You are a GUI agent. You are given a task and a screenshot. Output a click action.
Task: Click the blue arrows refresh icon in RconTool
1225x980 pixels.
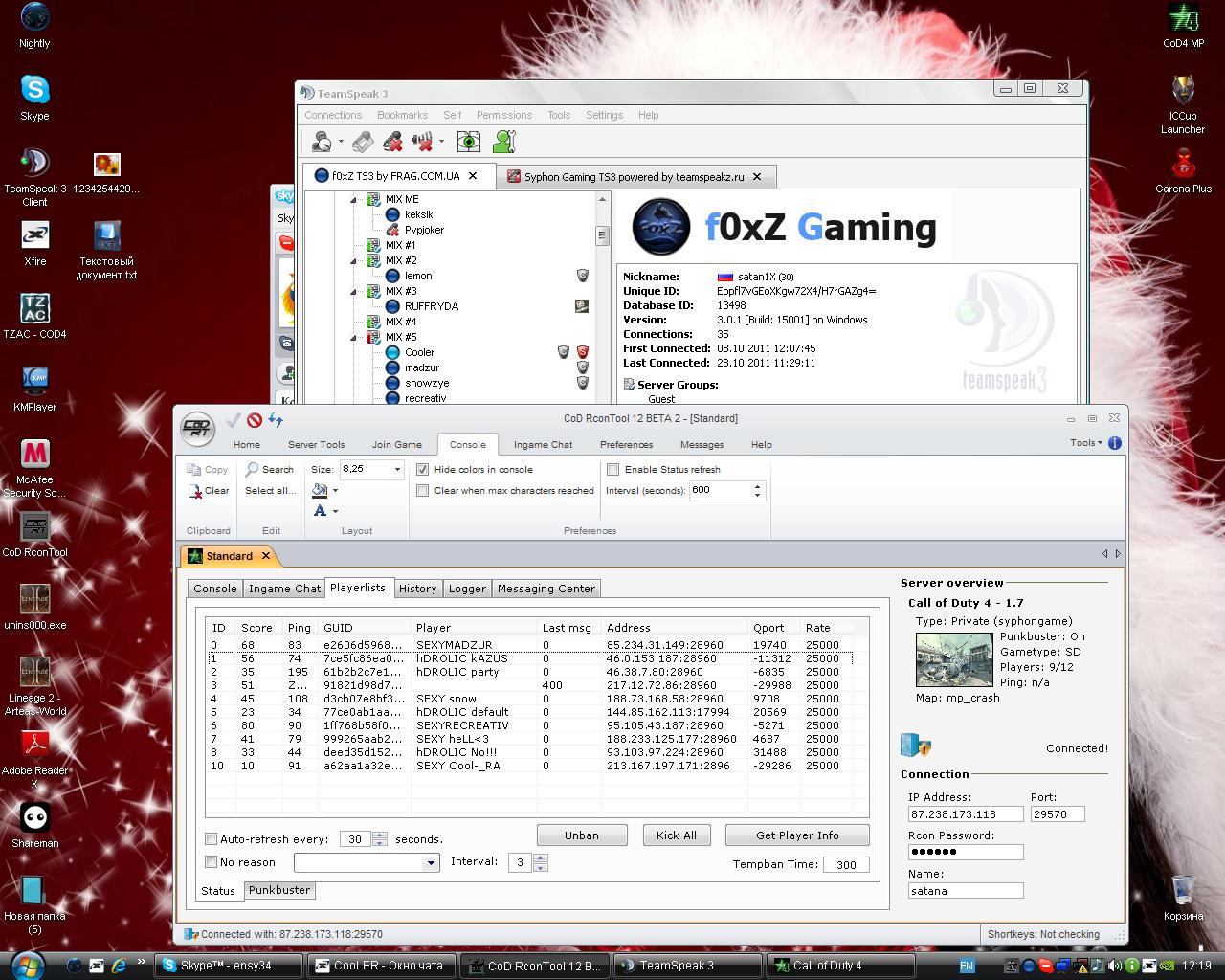point(276,420)
